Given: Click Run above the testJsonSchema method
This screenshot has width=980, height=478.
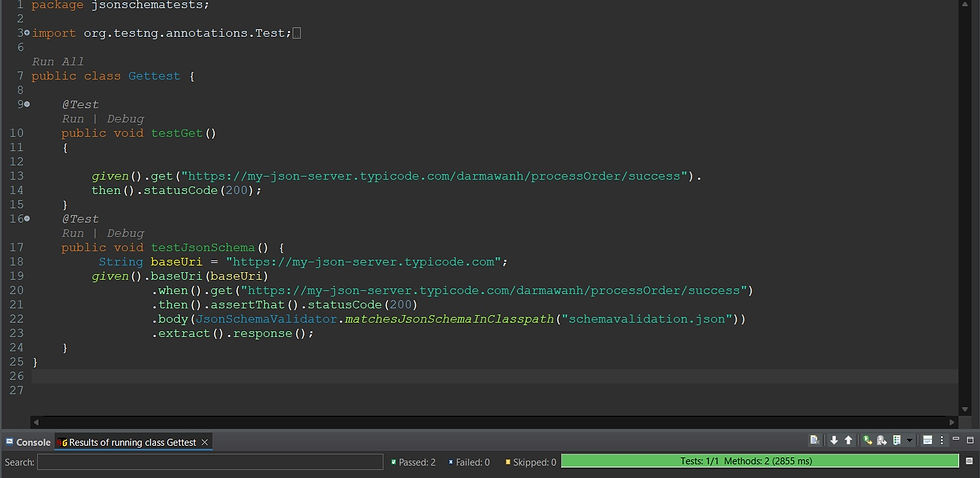Looking at the screenshot, I should 72,233.
